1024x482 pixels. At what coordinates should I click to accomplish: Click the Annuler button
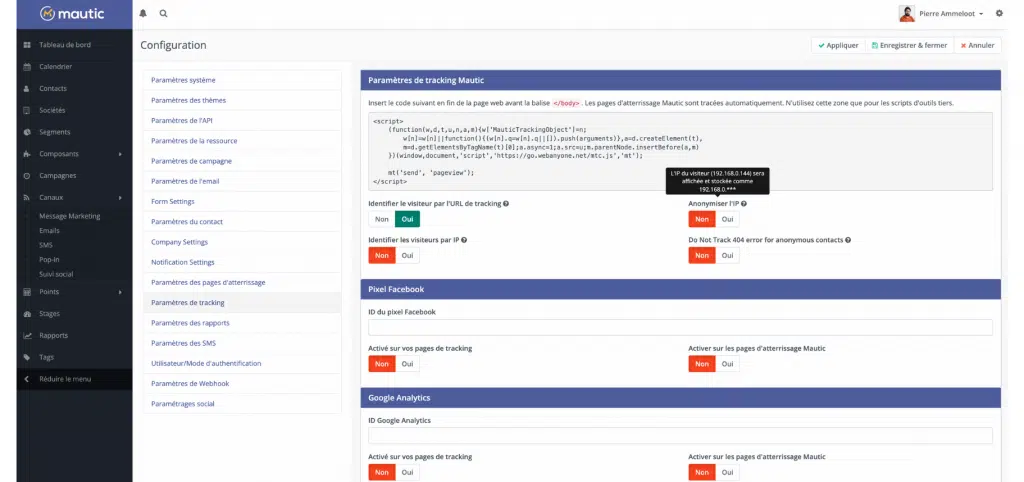point(978,45)
